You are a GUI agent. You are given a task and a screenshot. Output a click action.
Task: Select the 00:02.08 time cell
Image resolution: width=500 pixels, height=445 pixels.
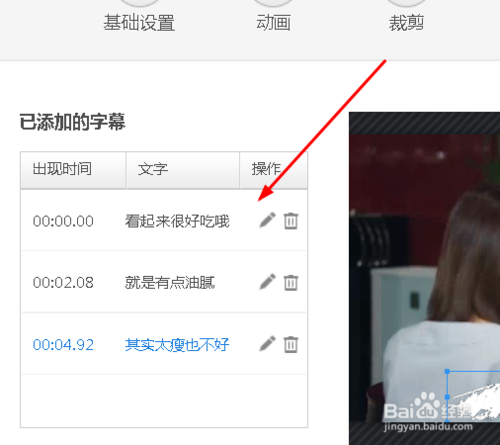63,283
